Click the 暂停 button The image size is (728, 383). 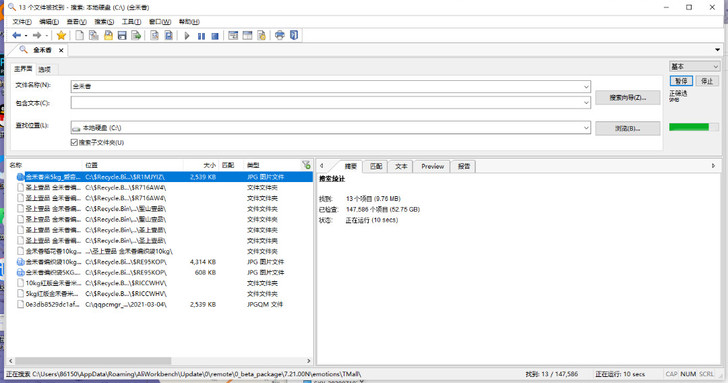coord(681,81)
